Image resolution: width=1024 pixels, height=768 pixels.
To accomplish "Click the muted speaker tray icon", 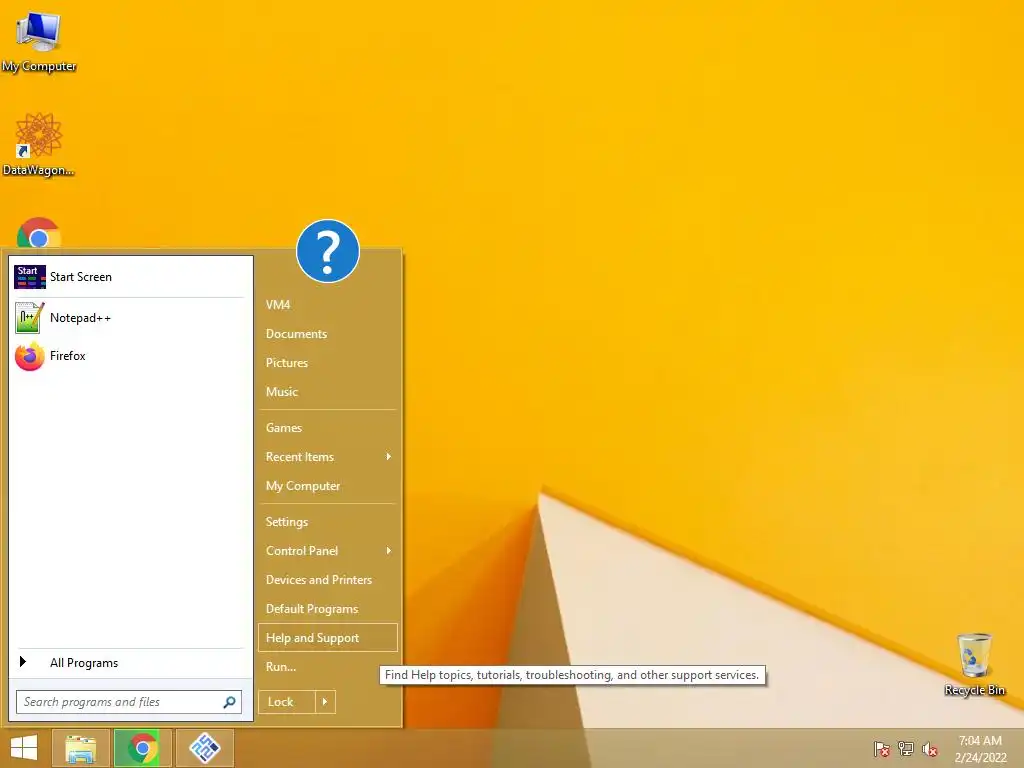I will pos(930,749).
